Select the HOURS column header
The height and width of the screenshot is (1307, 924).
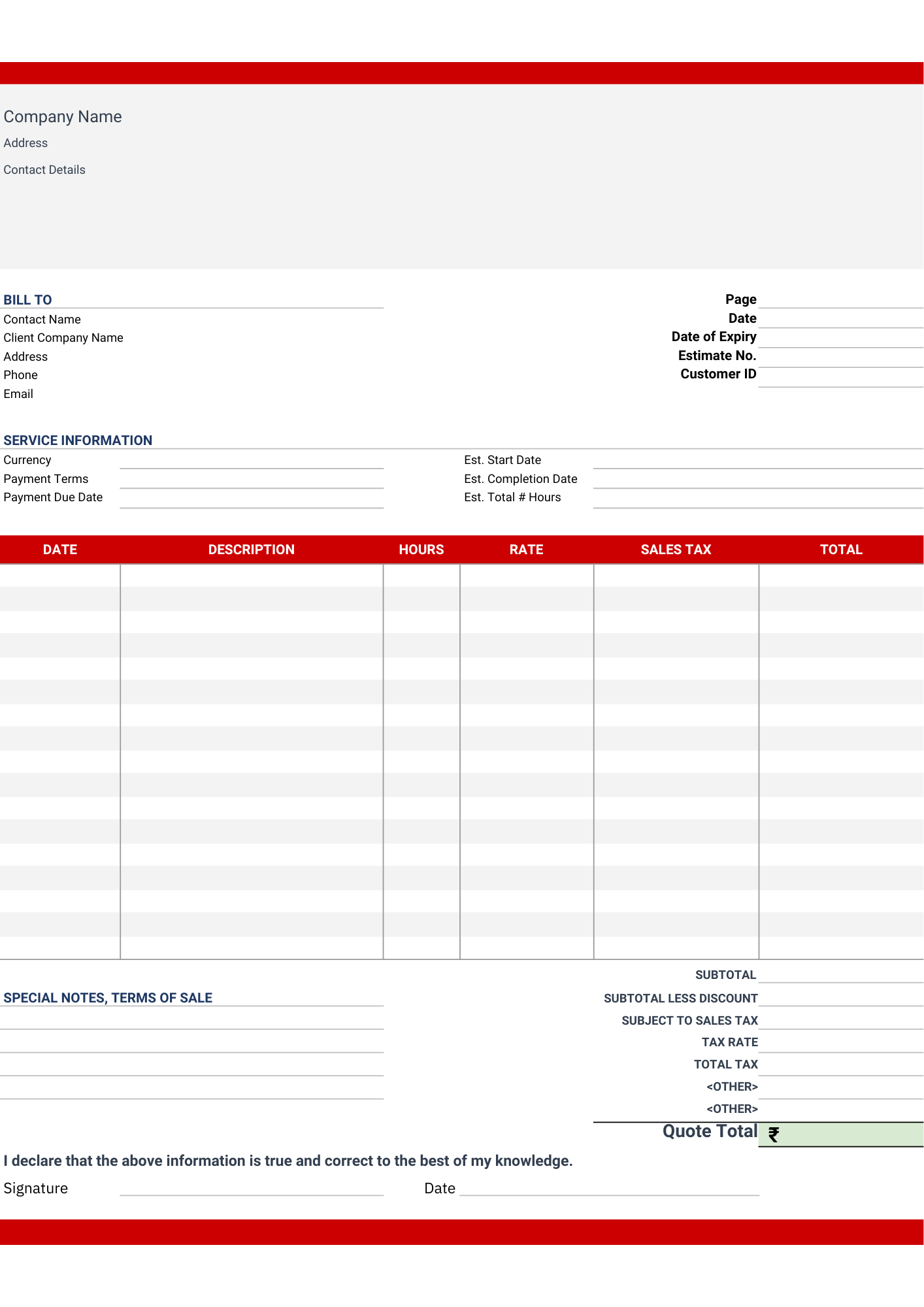(x=421, y=550)
